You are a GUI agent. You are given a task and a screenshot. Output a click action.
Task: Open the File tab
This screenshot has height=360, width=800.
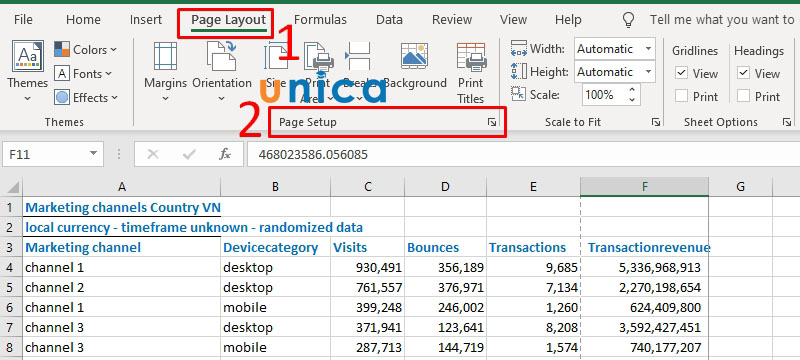click(23, 20)
